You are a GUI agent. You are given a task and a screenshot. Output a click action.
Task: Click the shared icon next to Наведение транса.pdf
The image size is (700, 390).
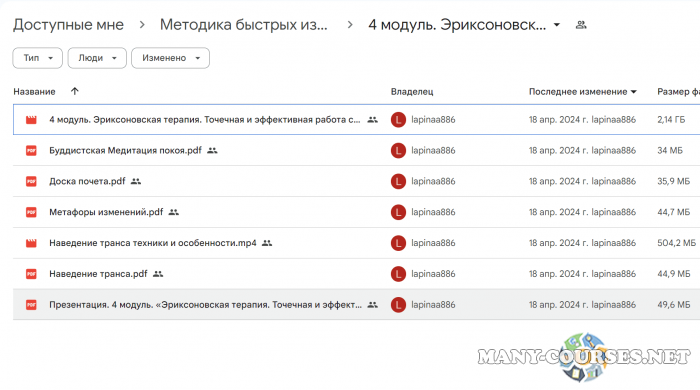[158, 274]
